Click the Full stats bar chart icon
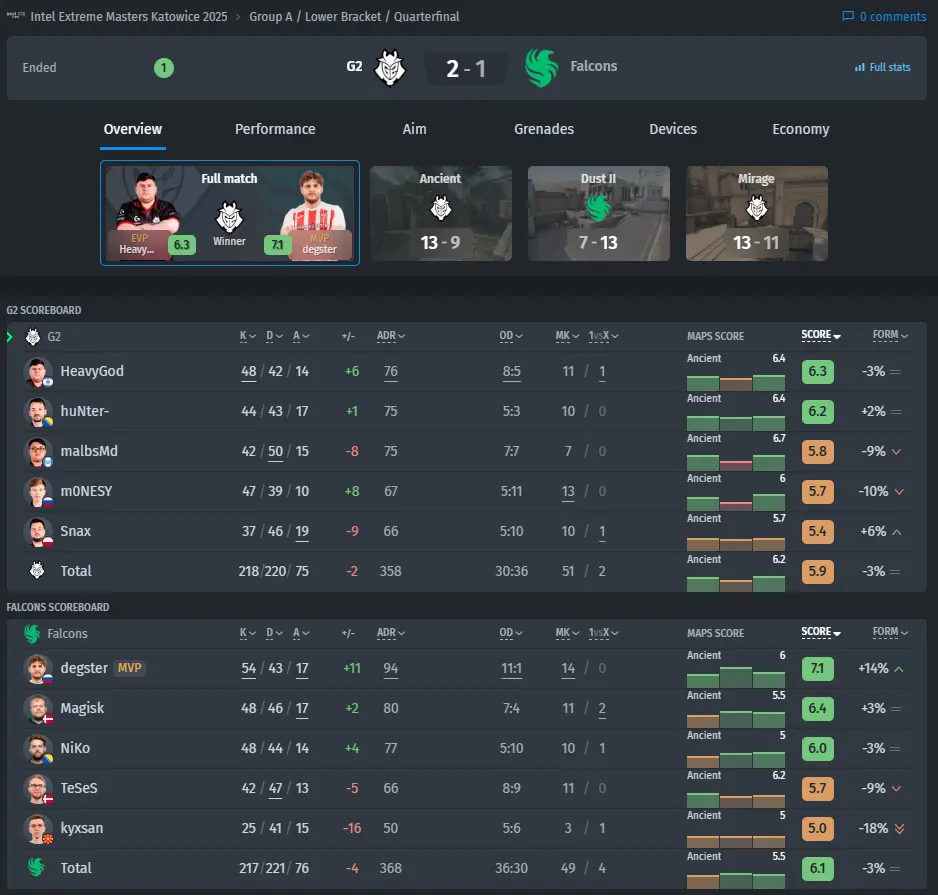The height and width of the screenshot is (895, 938). pos(860,67)
